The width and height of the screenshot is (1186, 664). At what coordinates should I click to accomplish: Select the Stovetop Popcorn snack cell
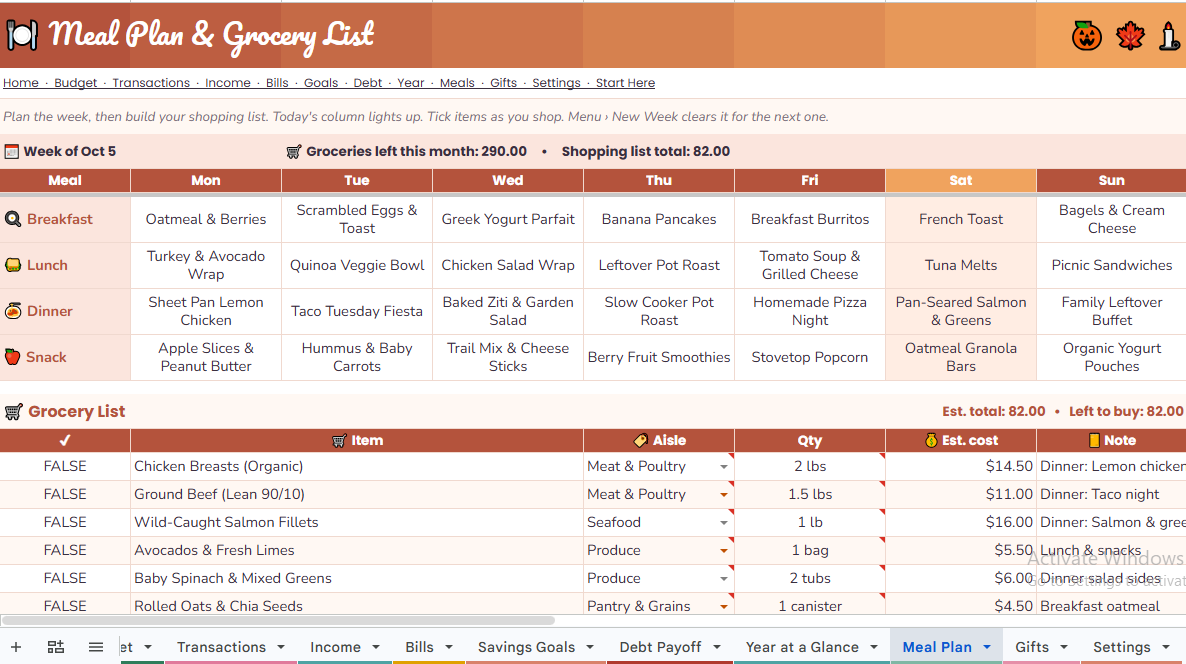809,358
